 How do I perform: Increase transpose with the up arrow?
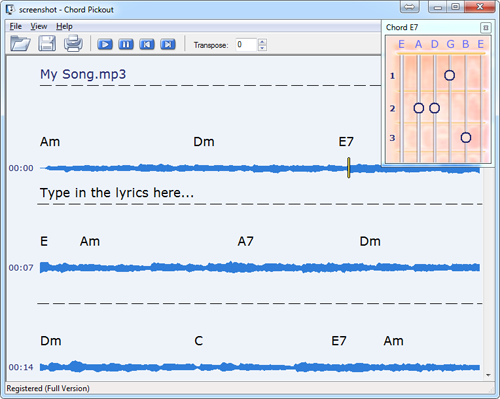[262, 42]
